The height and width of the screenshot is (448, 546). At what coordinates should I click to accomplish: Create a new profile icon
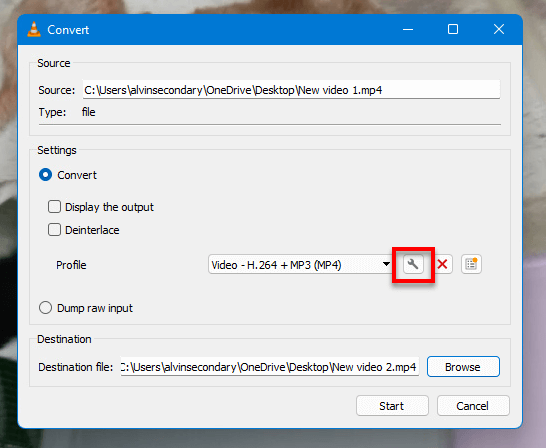pyautogui.click(x=471, y=265)
